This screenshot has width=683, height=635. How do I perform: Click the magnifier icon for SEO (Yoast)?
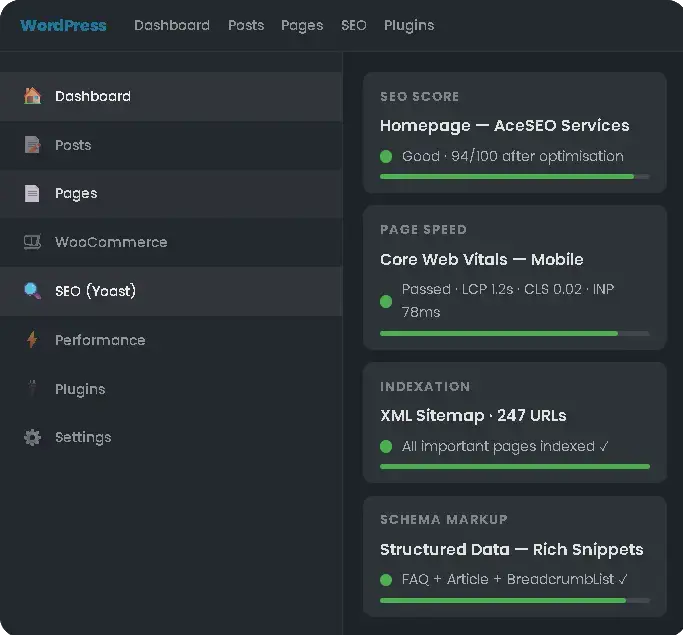[32, 290]
